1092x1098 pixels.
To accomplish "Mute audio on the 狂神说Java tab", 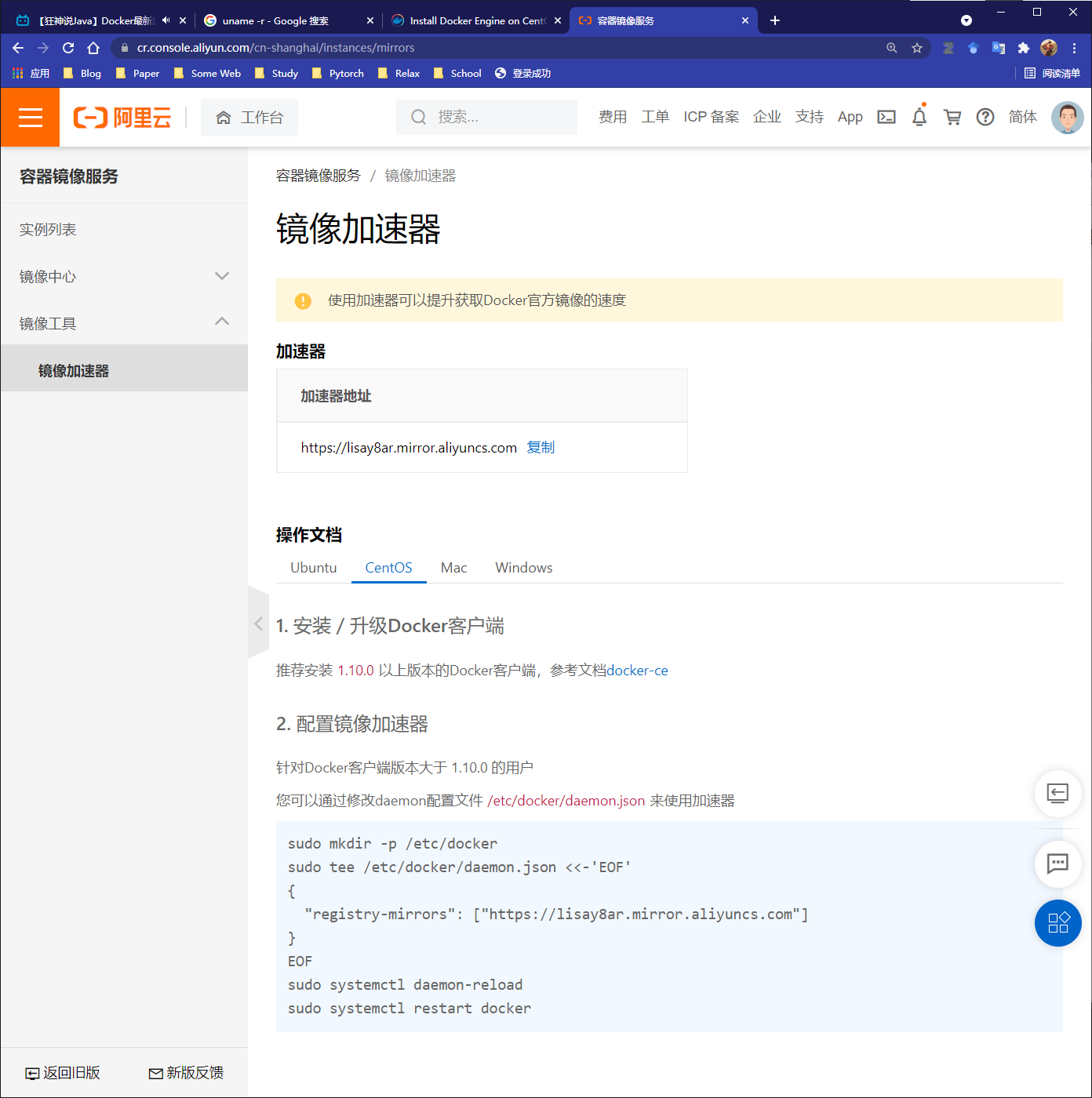I will (165, 20).
